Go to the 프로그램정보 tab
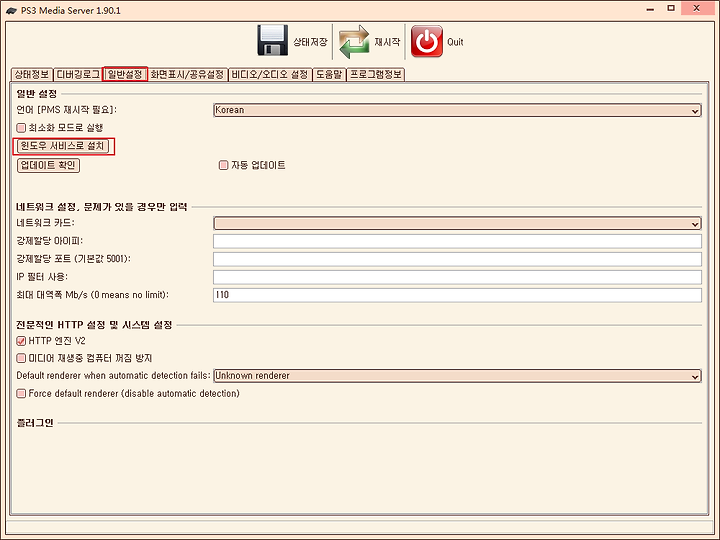This screenshot has height=540, width=720. (376, 74)
